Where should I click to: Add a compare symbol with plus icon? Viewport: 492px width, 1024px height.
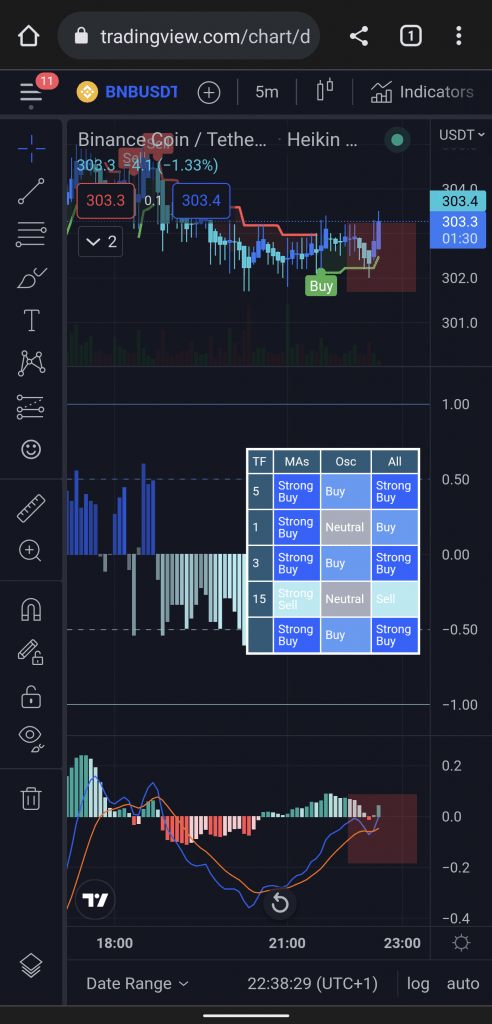208,92
